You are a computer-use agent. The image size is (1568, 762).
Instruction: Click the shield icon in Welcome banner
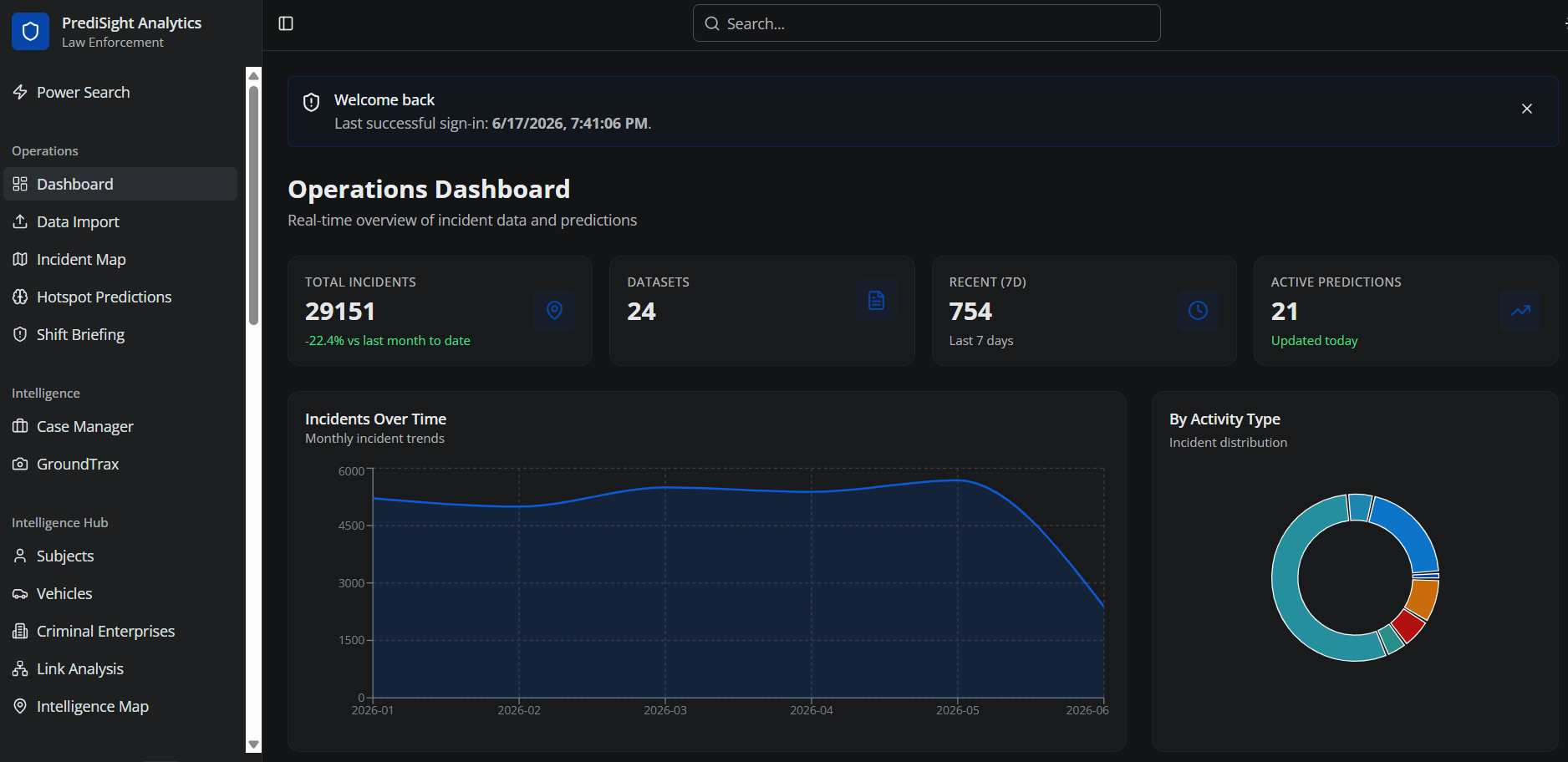312,102
